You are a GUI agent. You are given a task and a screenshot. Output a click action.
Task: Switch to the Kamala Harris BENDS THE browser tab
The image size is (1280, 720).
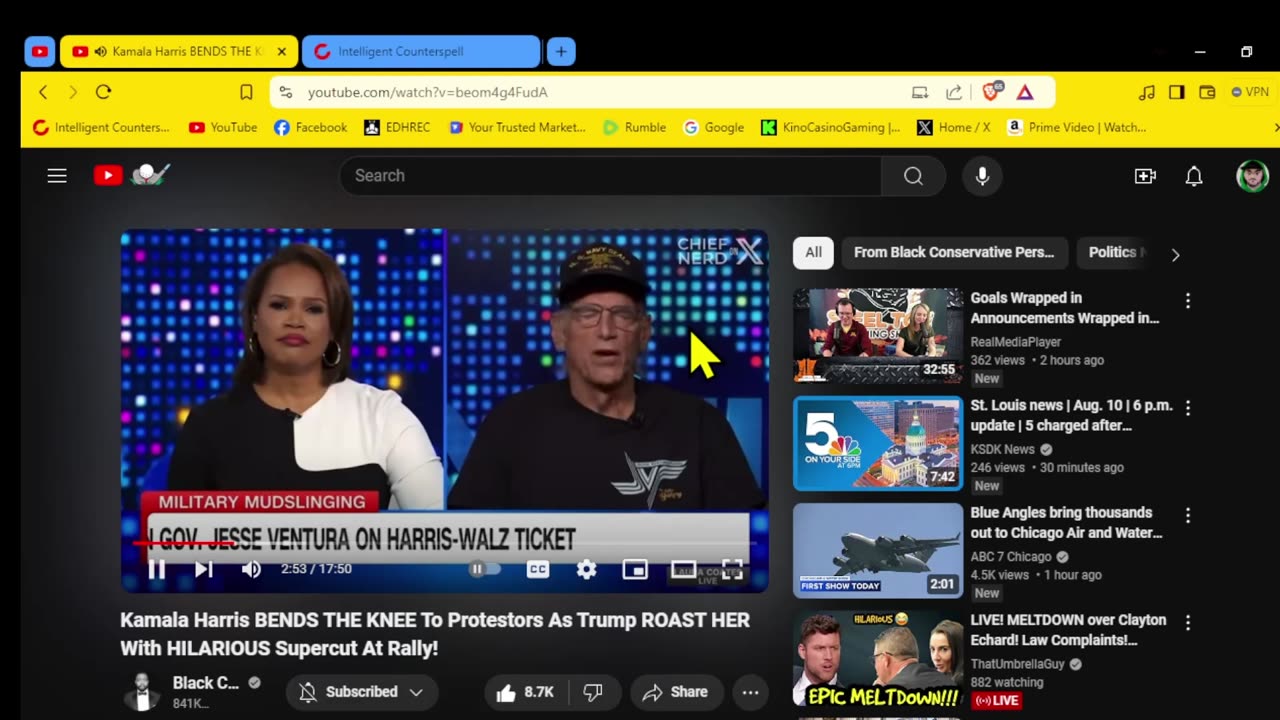pos(179,51)
